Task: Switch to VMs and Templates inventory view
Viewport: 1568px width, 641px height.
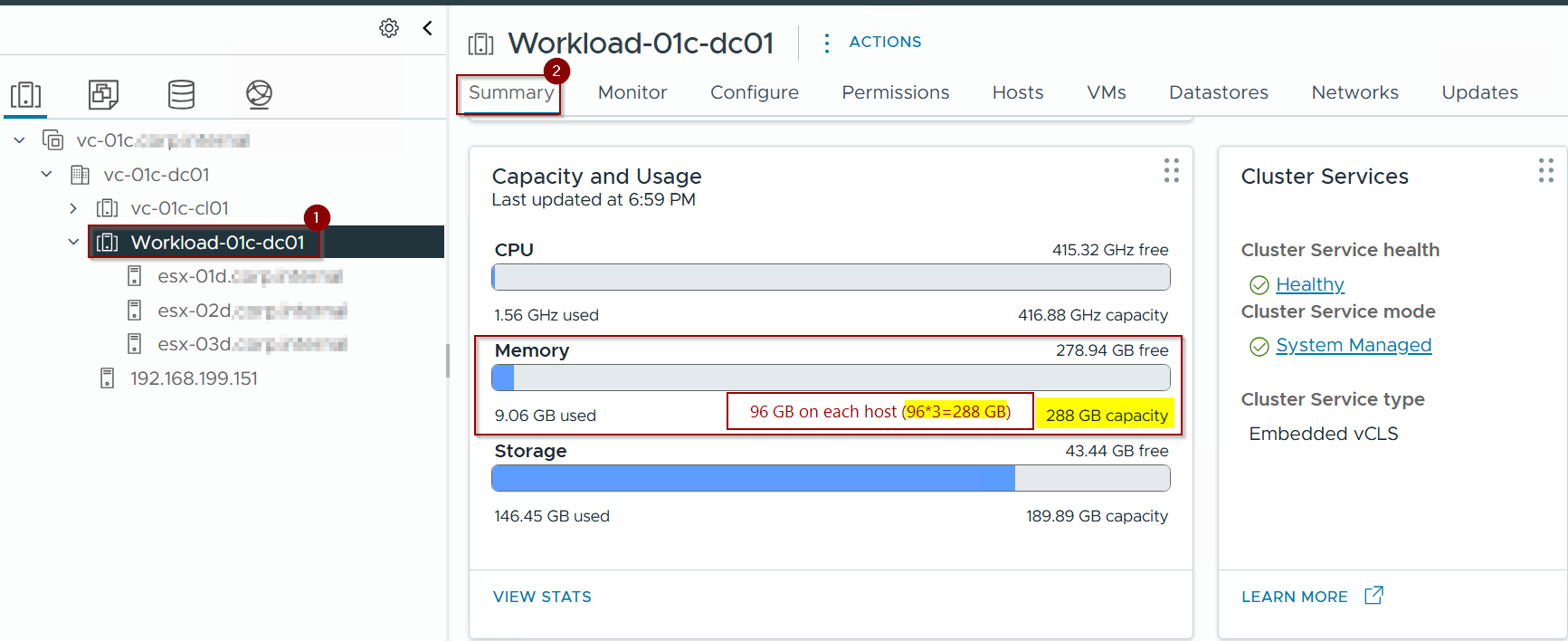Action: pyautogui.click(x=103, y=94)
